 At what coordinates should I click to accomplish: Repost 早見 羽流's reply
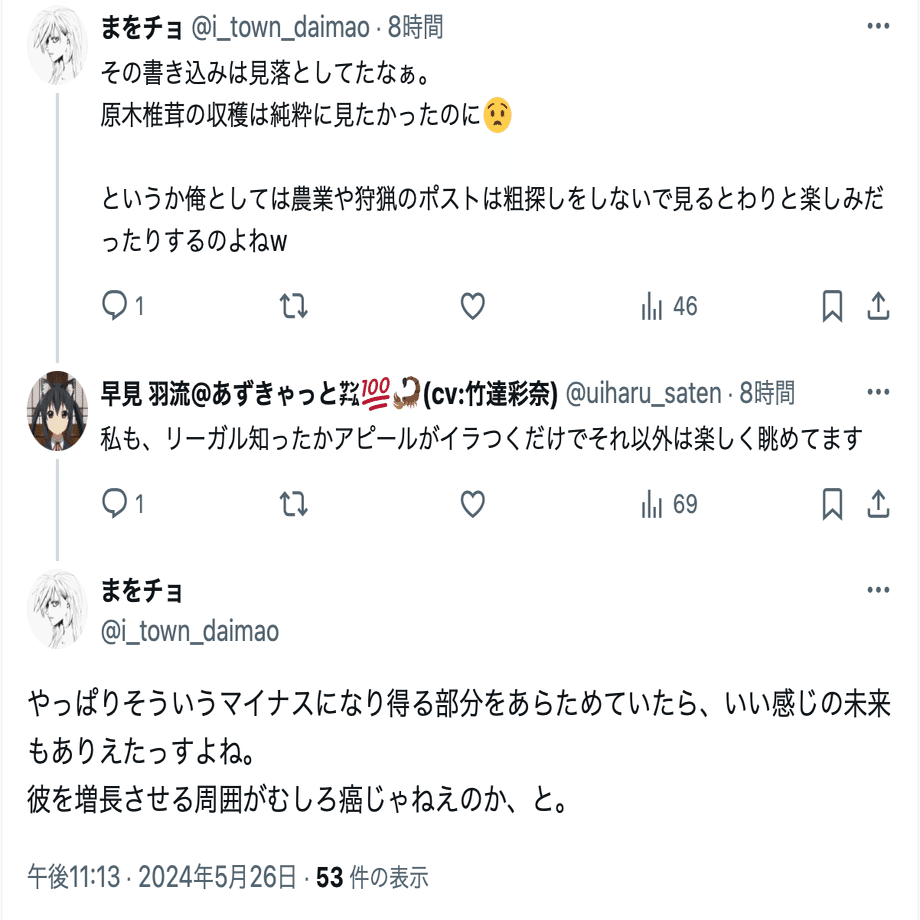(x=293, y=505)
